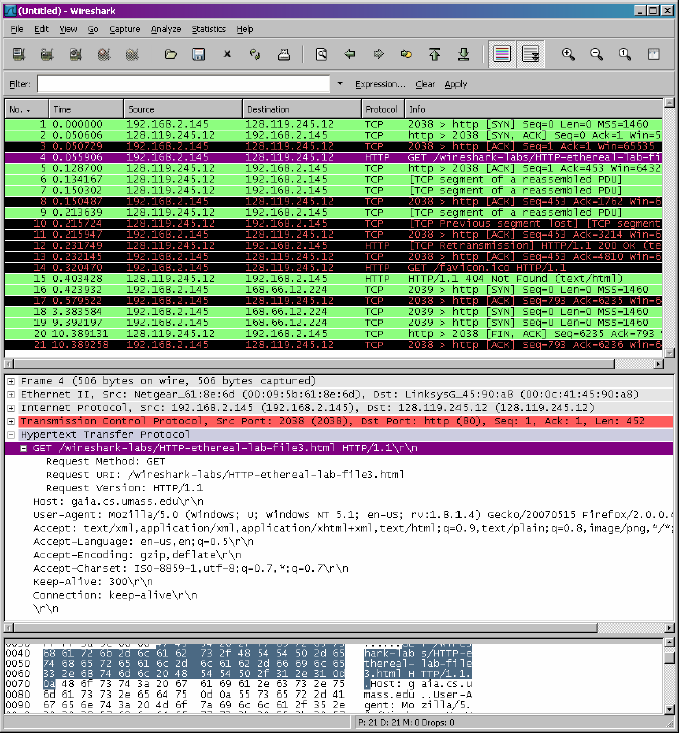
Task: Click the hex pane scroll-up arrow
Action: [x=669, y=643]
